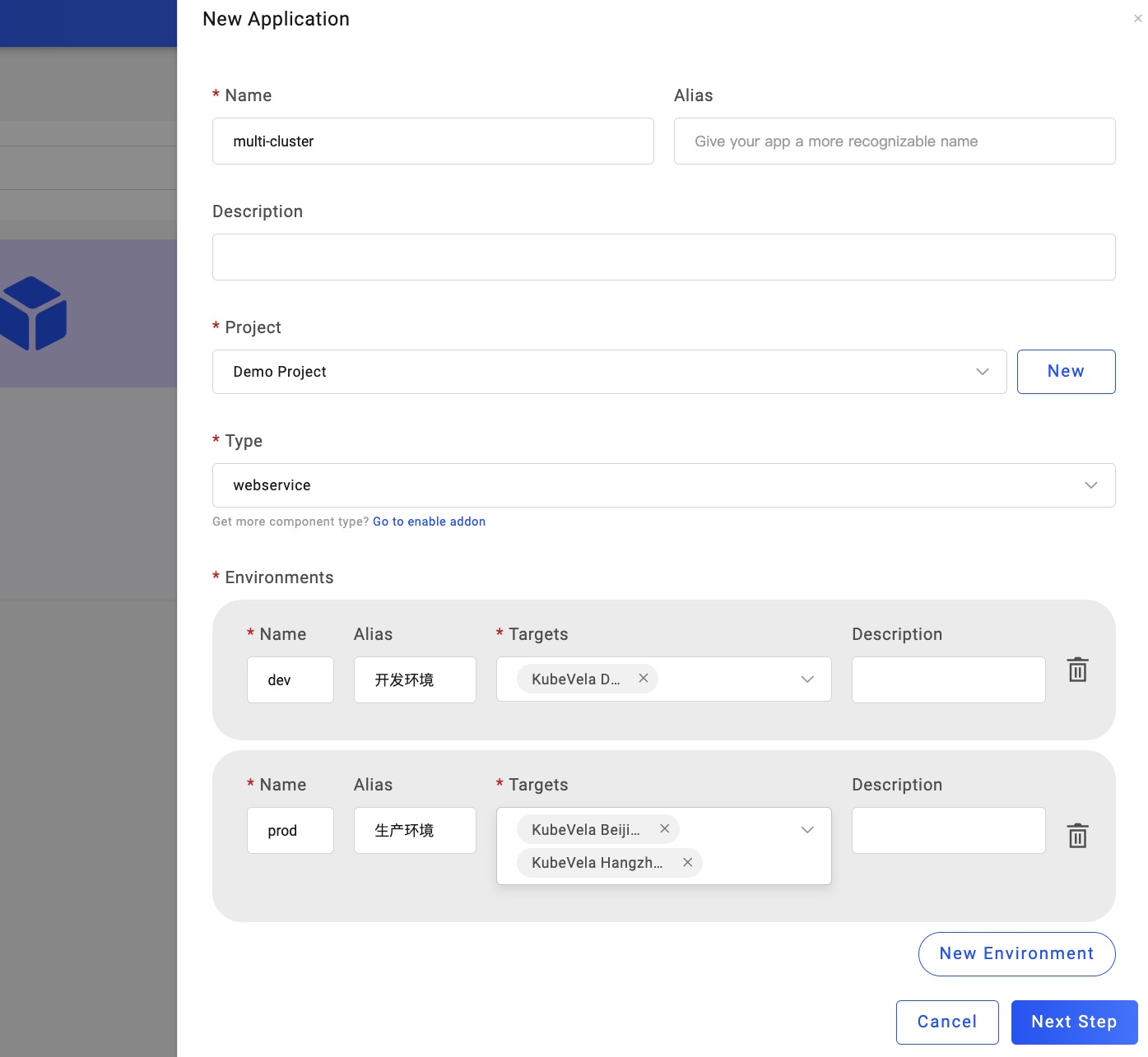
Task: Remove KubeVela Beiji... target tag
Action: [665, 829]
